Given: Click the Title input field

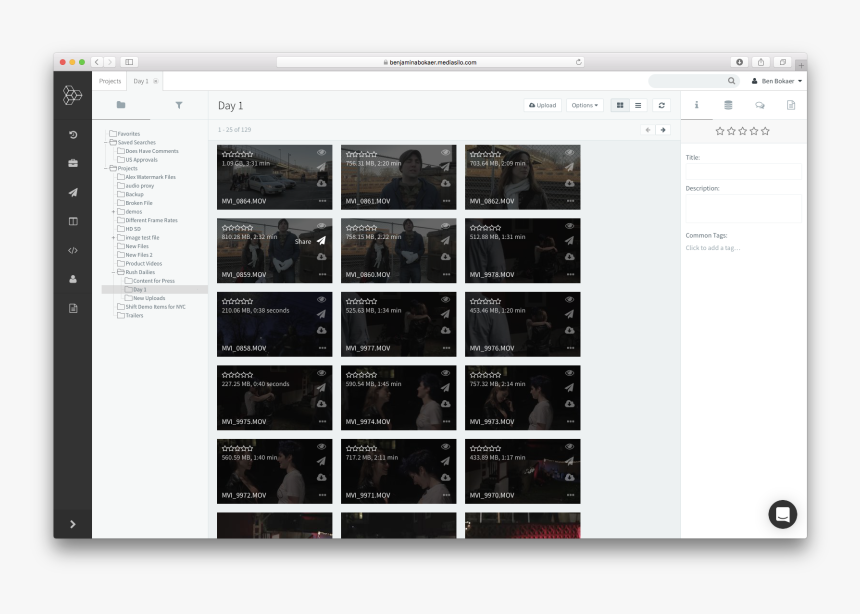Looking at the screenshot, I should coord(742,169).
